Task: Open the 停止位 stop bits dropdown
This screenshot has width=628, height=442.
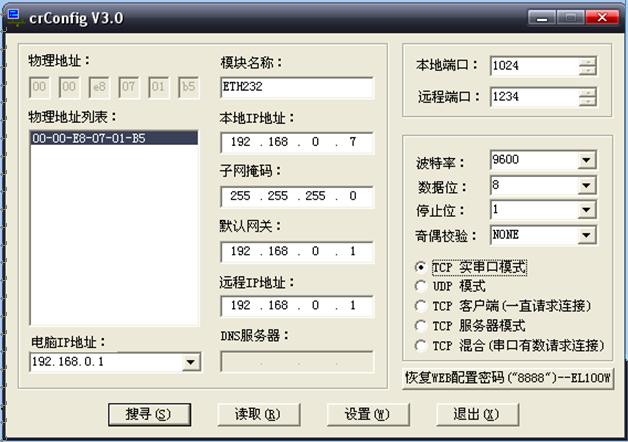Action: point(586,210)
